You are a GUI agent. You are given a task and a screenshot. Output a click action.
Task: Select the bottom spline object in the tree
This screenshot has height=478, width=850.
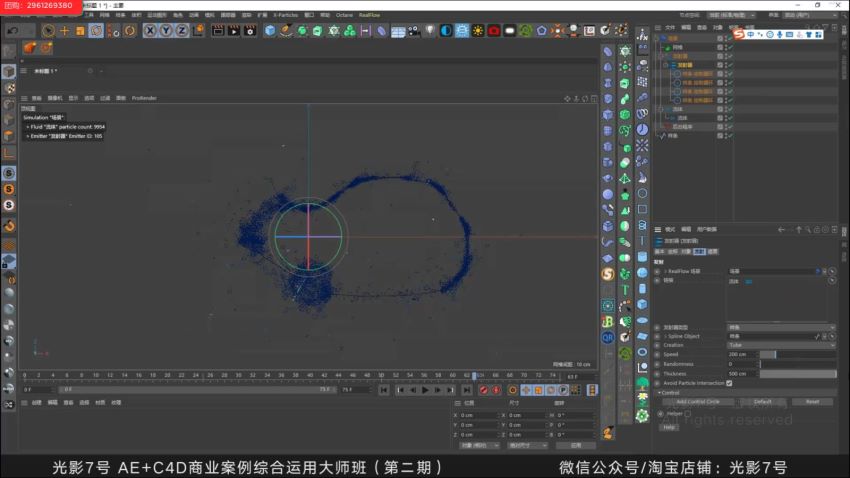coord(673,135)
